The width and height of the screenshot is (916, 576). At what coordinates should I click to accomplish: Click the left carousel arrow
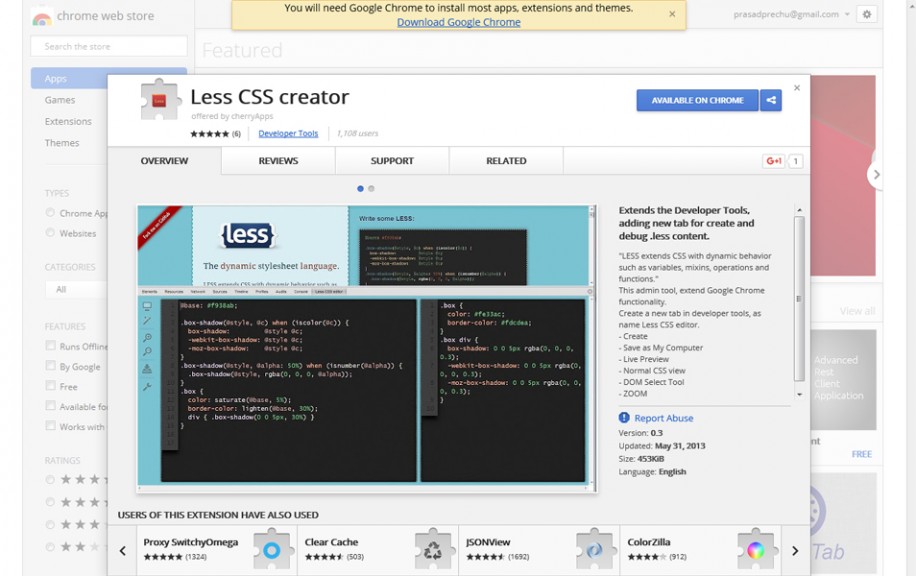122,549
